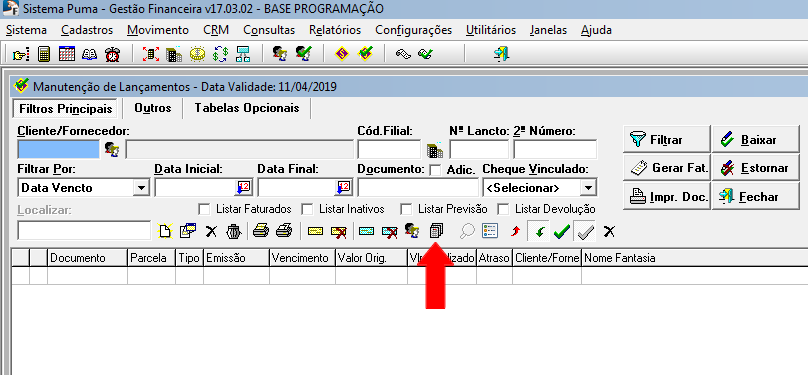Click the yellow card with red X icon
The width and height of the screenshot is (808, 375).
(339, 232)
